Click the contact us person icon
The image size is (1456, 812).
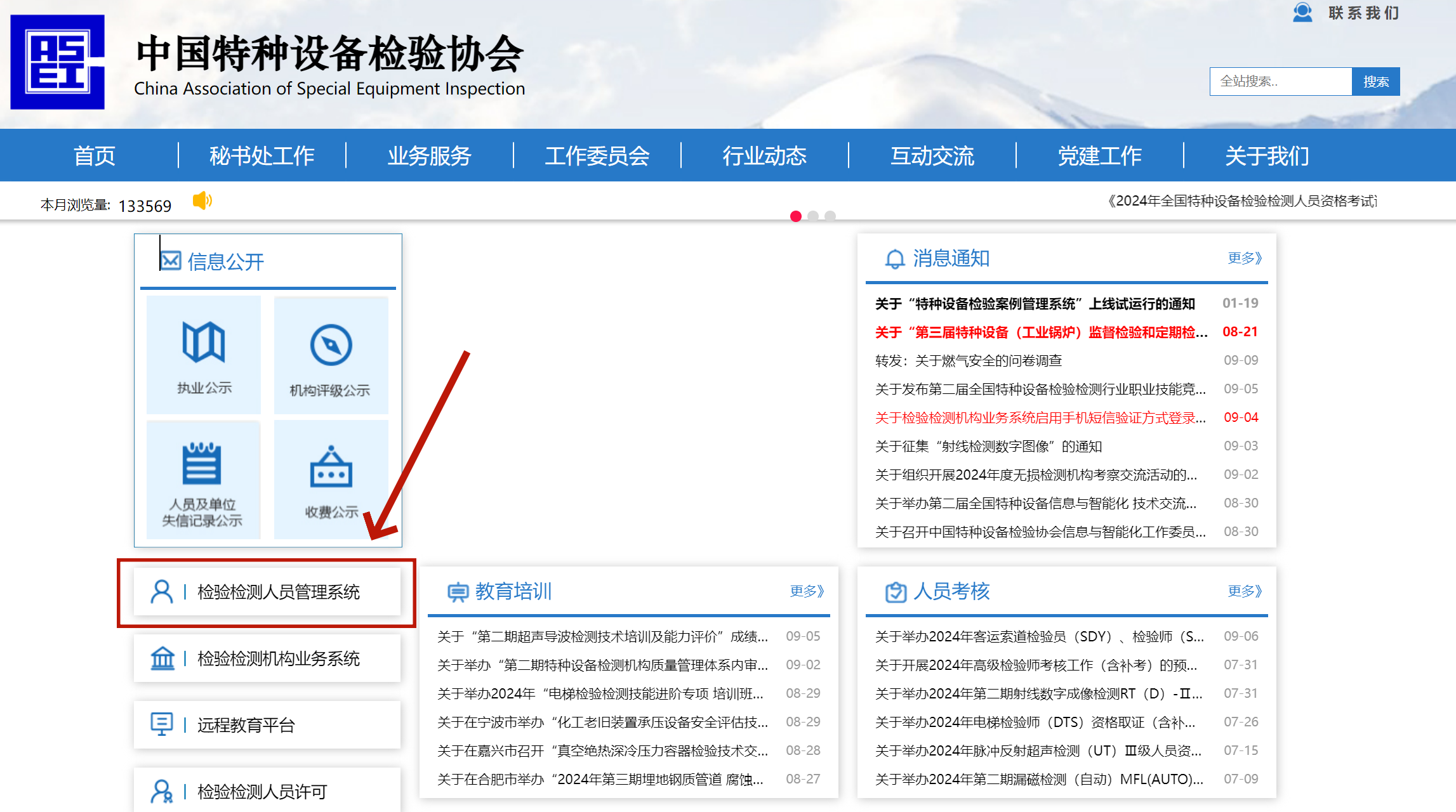[x=1302, y=12]
